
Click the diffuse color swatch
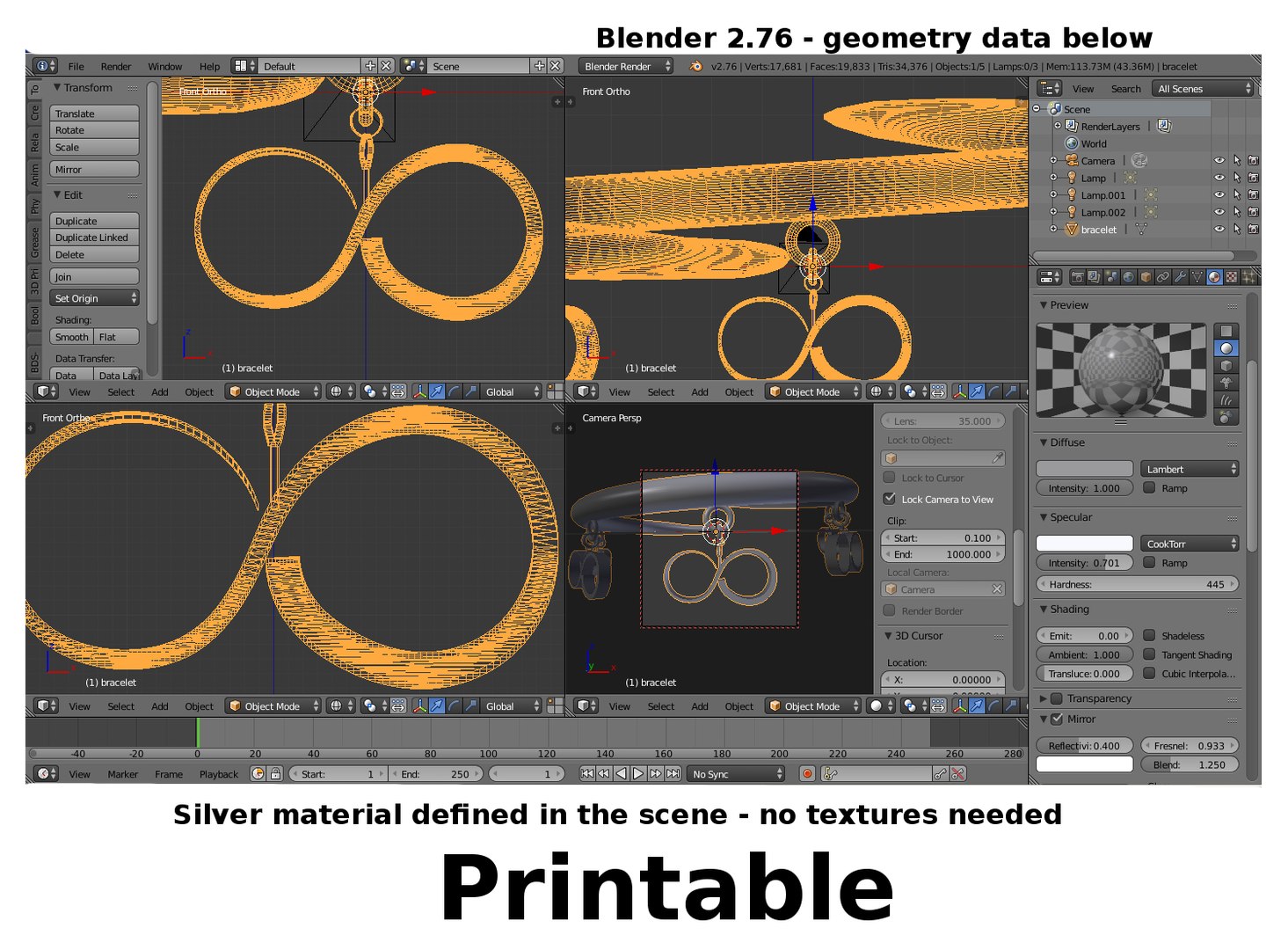tap(1085, 469)
